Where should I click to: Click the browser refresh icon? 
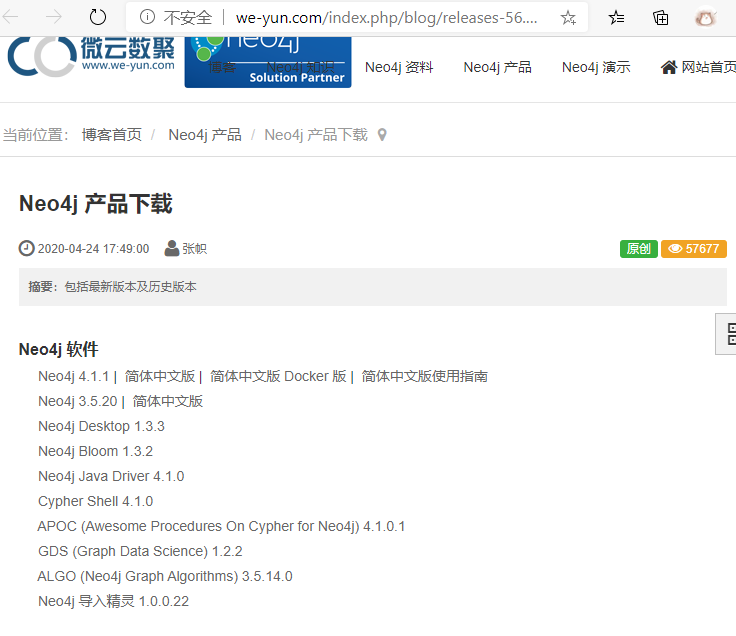98,17
